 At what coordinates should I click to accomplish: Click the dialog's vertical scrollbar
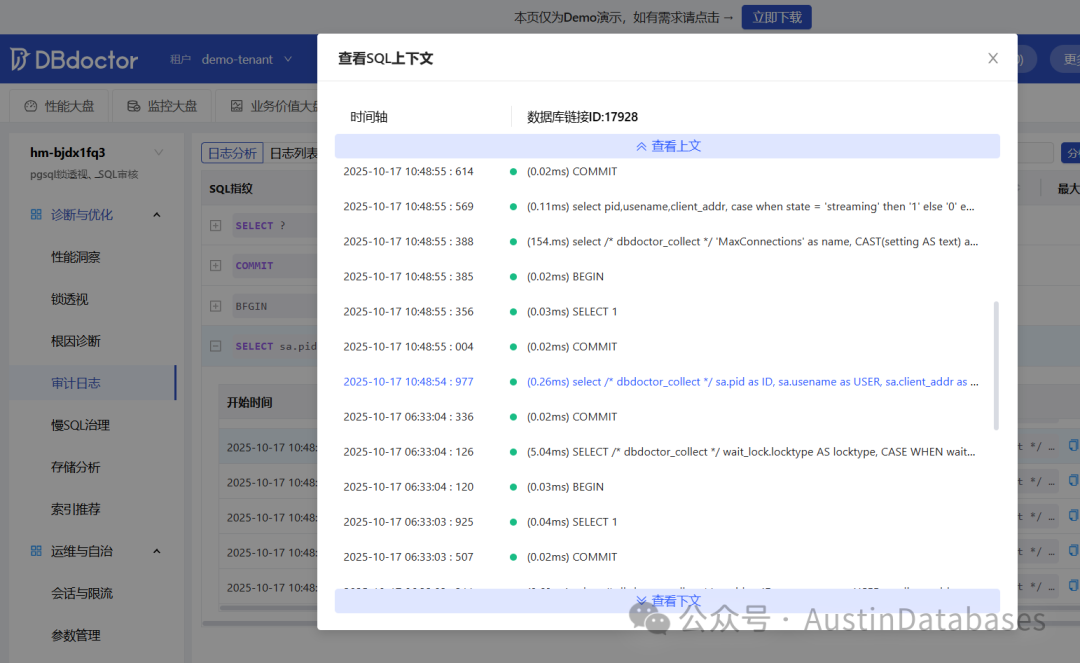click(x=996, y=365)
